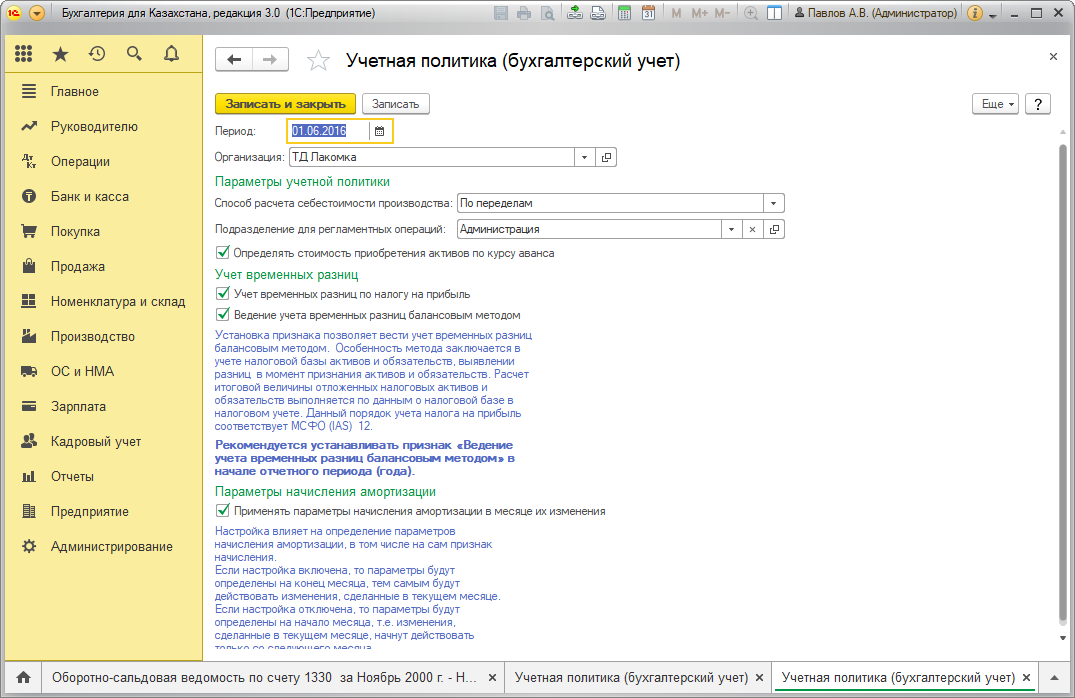Open the Производство section
The height and width of the screenshot is (698, 1075).
(x=93, y=336)
